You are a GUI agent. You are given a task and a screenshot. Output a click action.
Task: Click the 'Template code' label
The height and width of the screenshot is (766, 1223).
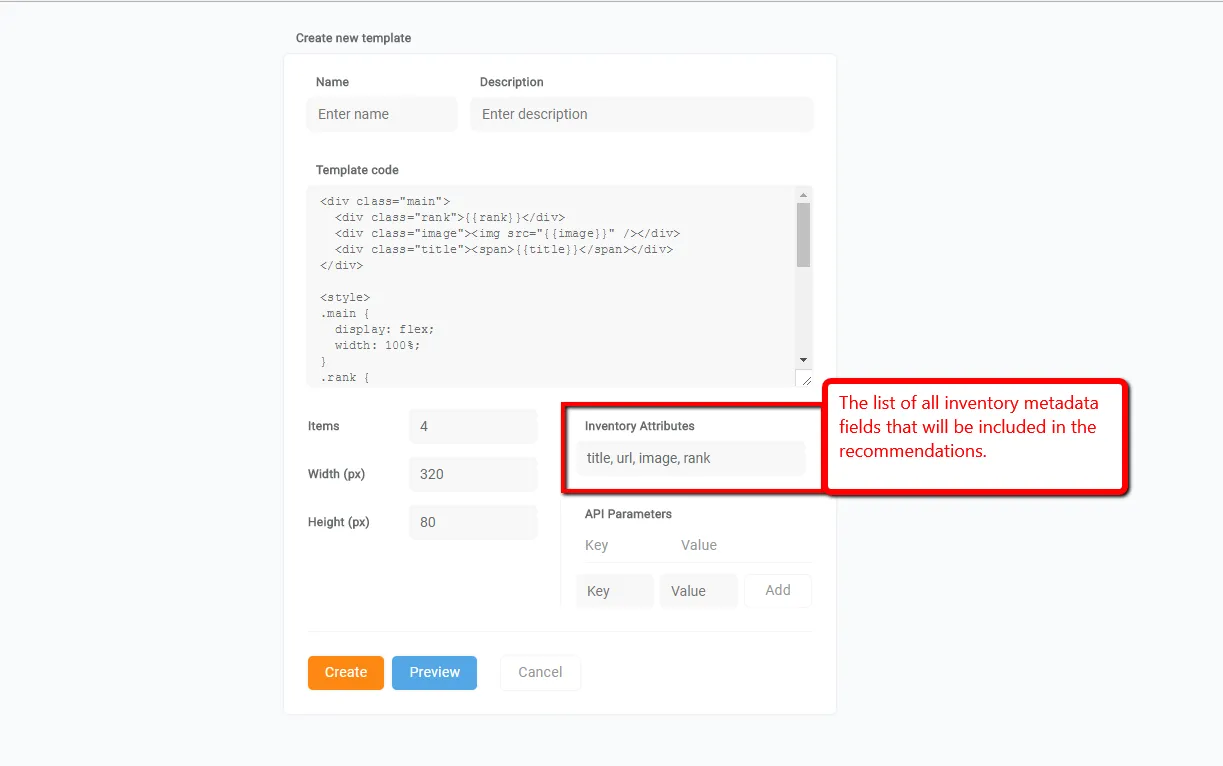point(357,170)
